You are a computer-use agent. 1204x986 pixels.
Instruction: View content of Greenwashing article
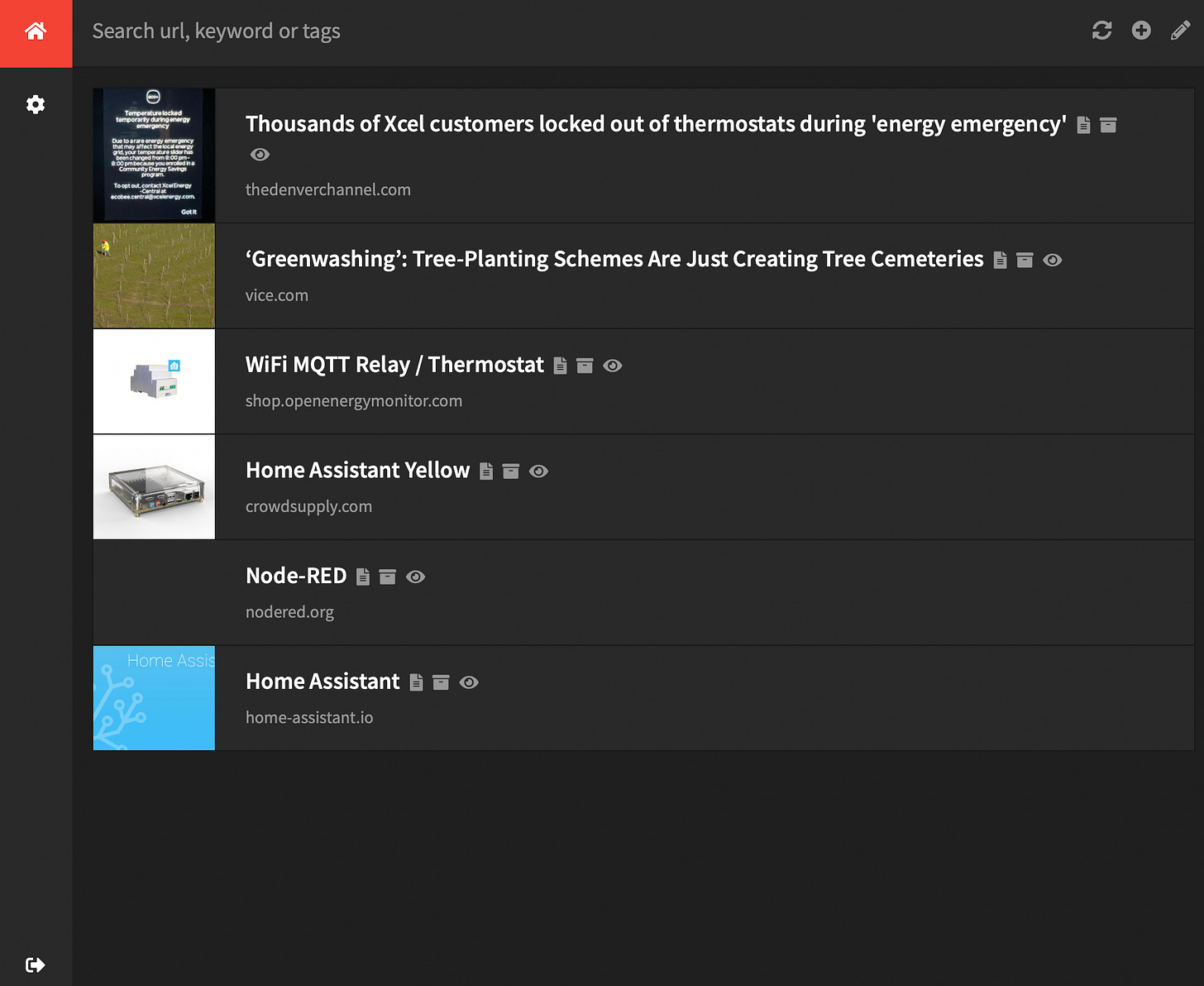(1000, 260)
